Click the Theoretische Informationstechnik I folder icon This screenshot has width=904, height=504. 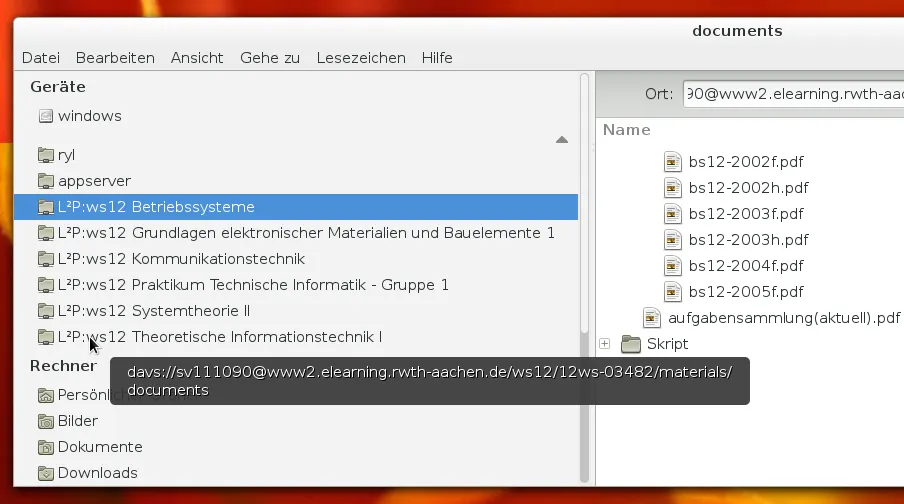click(x=46, y=337)
